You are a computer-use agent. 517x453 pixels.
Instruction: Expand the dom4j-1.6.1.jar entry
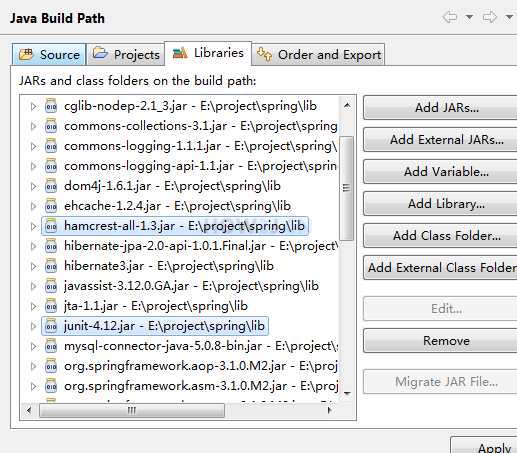coord(33,186)
